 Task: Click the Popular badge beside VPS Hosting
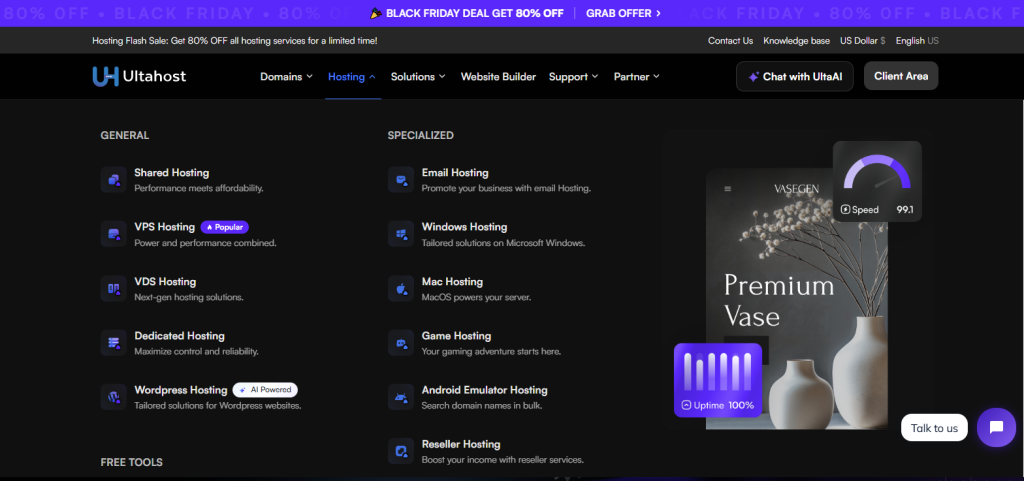point(225,227)
